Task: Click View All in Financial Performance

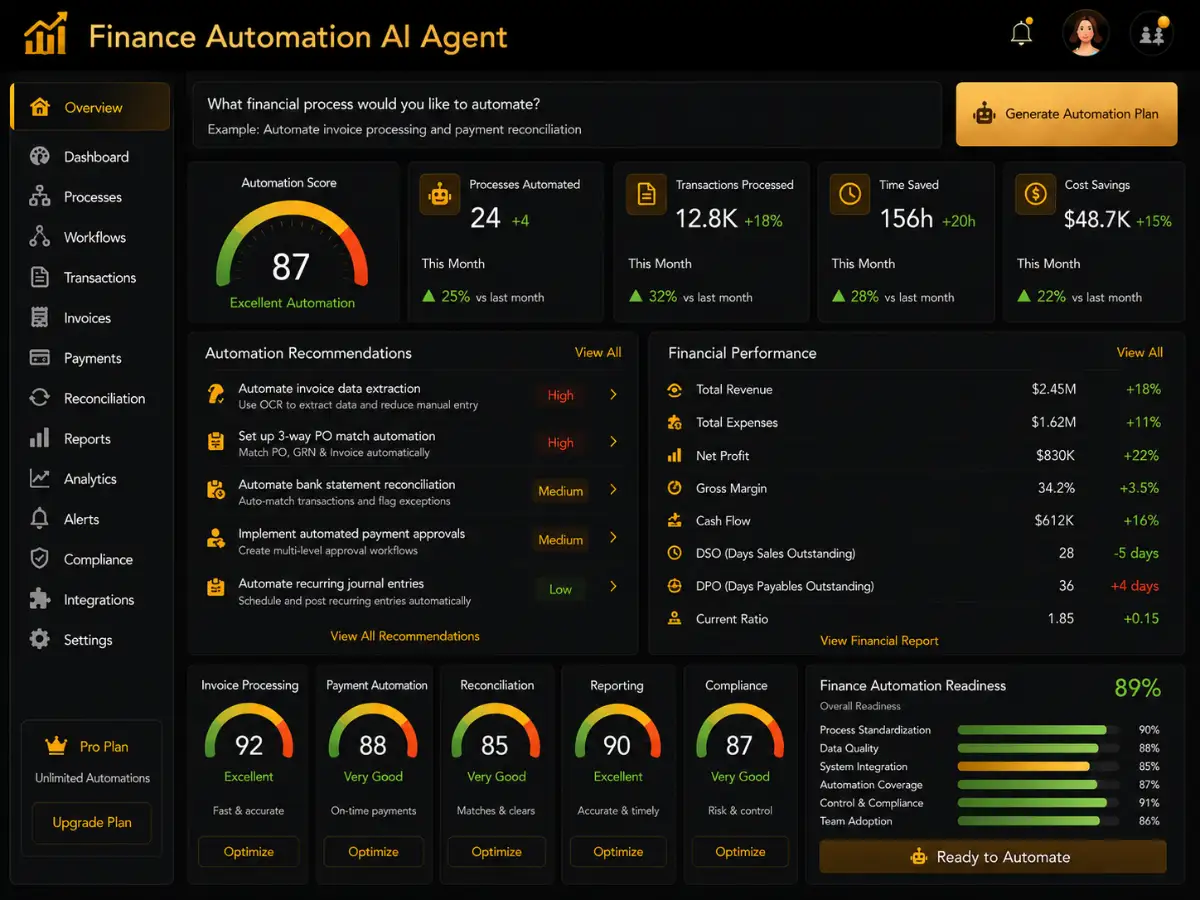Action: tap(1140, 352)
